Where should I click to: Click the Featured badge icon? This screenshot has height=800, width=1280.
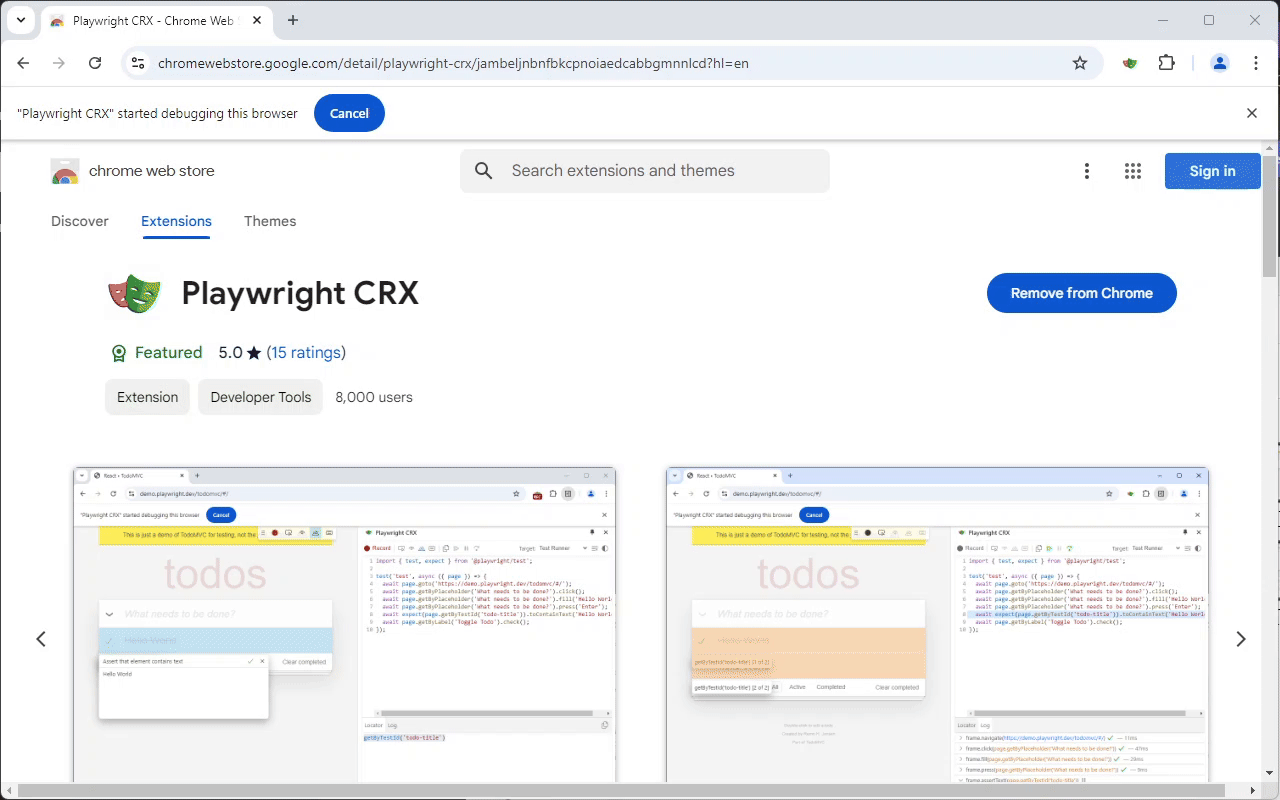(118, 353)
